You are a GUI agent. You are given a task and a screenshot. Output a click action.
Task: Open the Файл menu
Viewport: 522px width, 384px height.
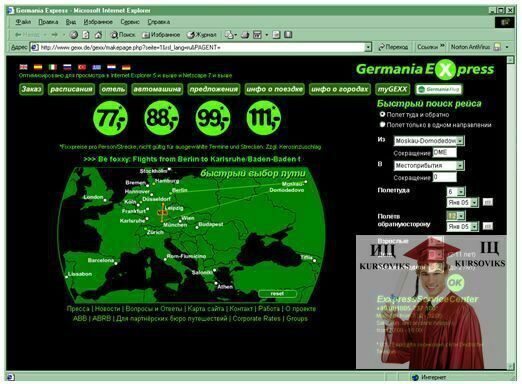[x=23, y=22]
